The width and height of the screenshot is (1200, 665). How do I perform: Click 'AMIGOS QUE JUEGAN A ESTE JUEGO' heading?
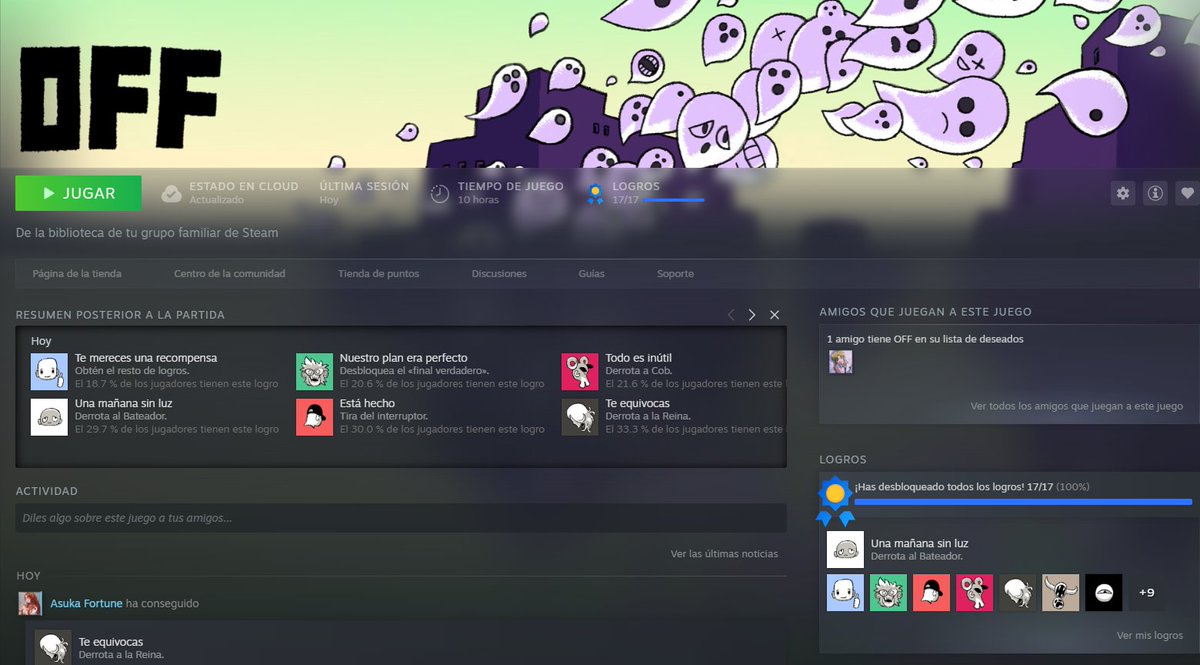(925, 312)
